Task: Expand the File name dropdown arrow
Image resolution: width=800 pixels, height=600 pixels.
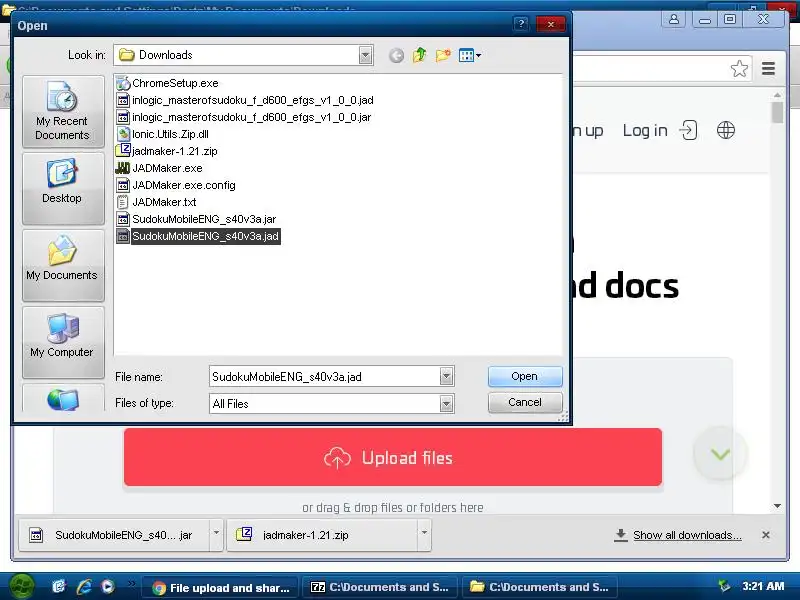Action: (x=446, y=377)
